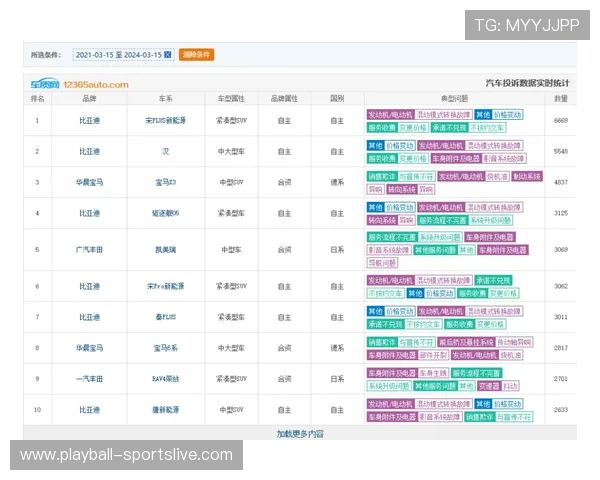The height and width of the screenshot is (480, 600).
Task: Click the 汽车投诉数据实时统计 title
Action: click(527, 83)
